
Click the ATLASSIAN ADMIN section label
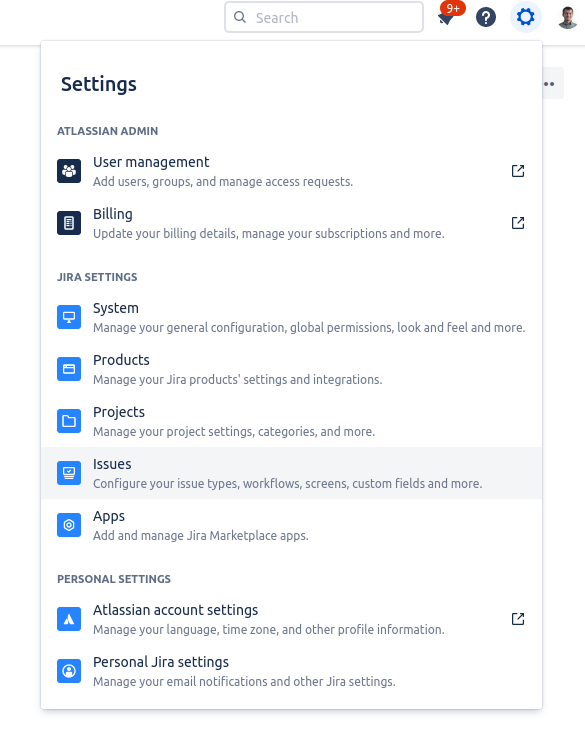pyautogui.click(x=107, y=131)
